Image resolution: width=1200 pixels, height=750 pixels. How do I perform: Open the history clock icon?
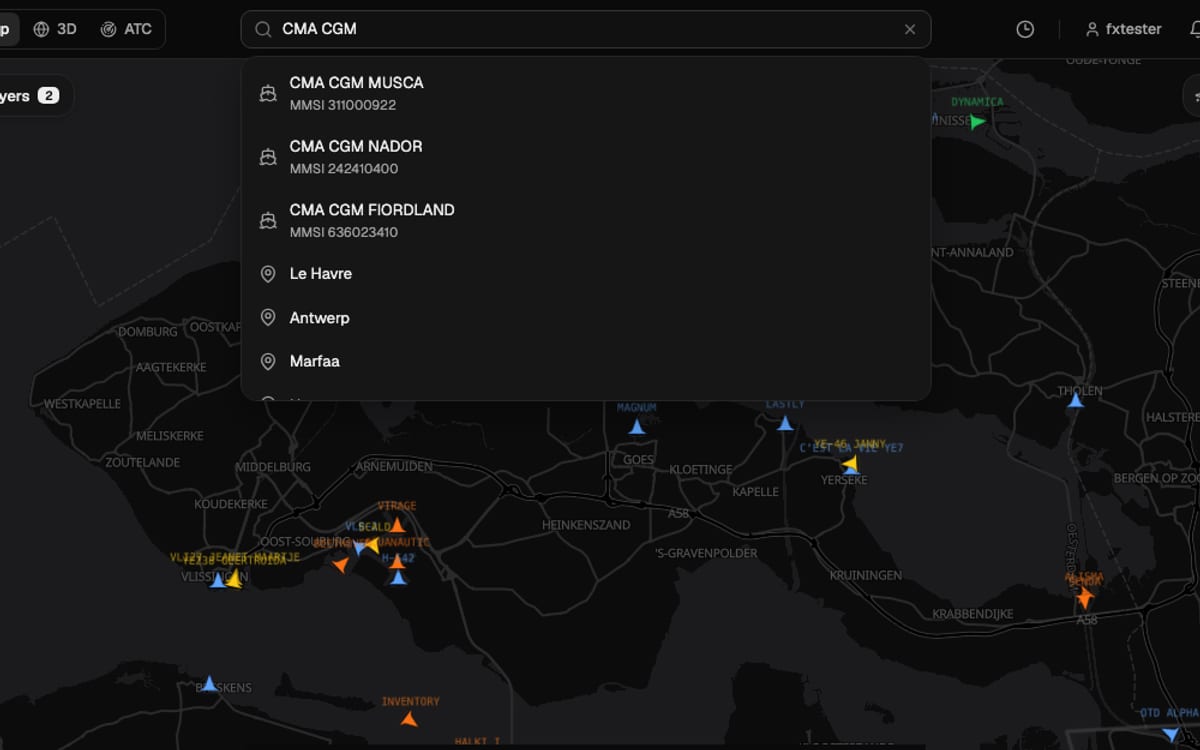1025,29
